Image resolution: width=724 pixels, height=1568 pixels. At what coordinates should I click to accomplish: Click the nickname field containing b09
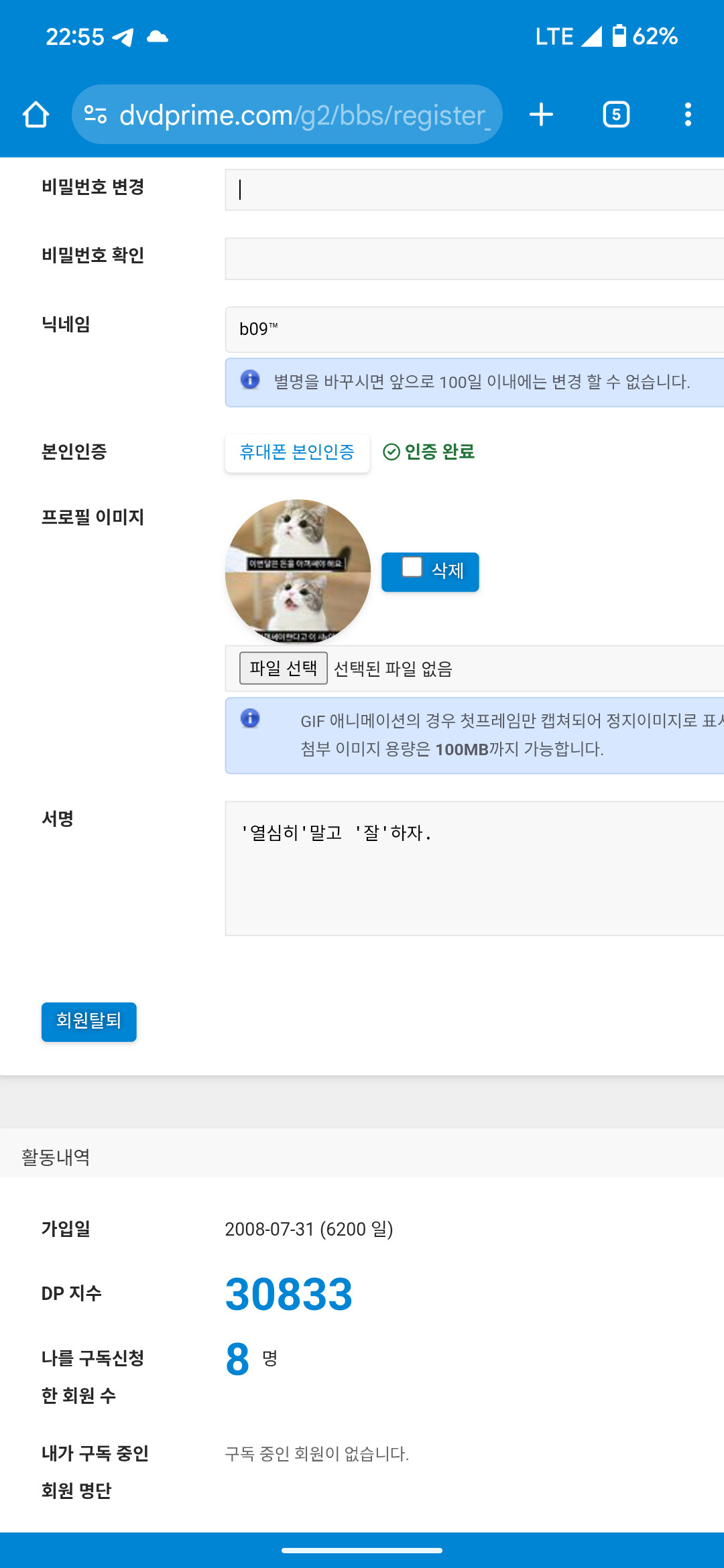pos(473,329)
